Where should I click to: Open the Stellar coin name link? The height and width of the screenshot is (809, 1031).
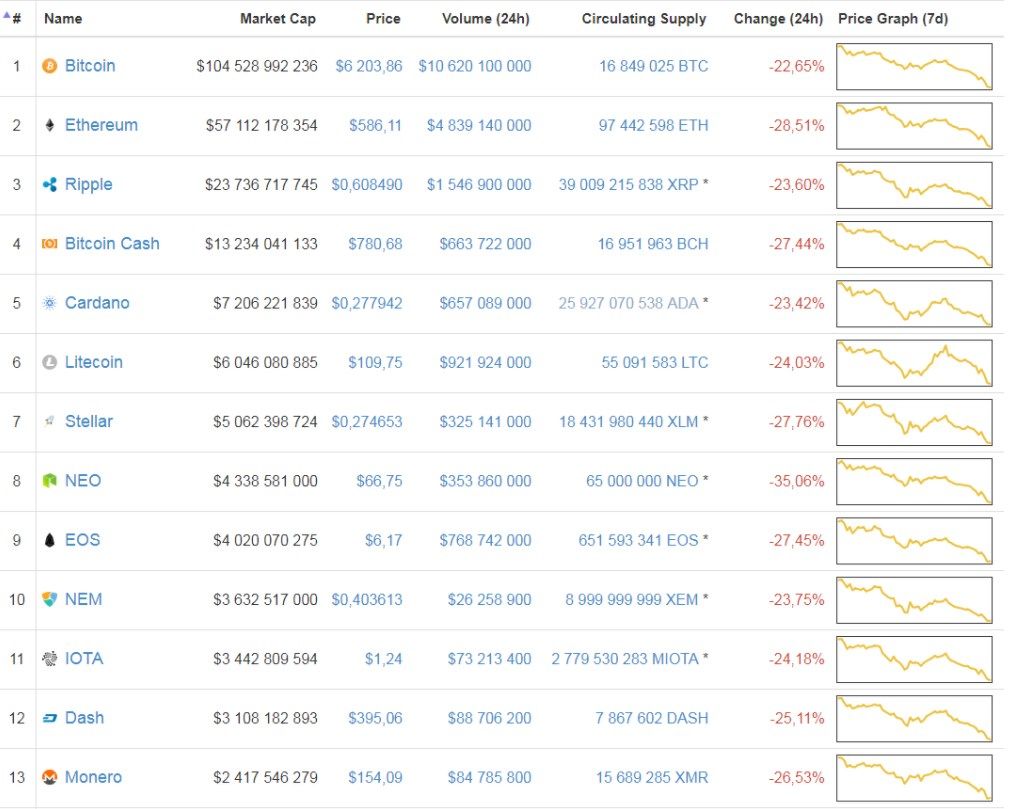tap(89, 421)
